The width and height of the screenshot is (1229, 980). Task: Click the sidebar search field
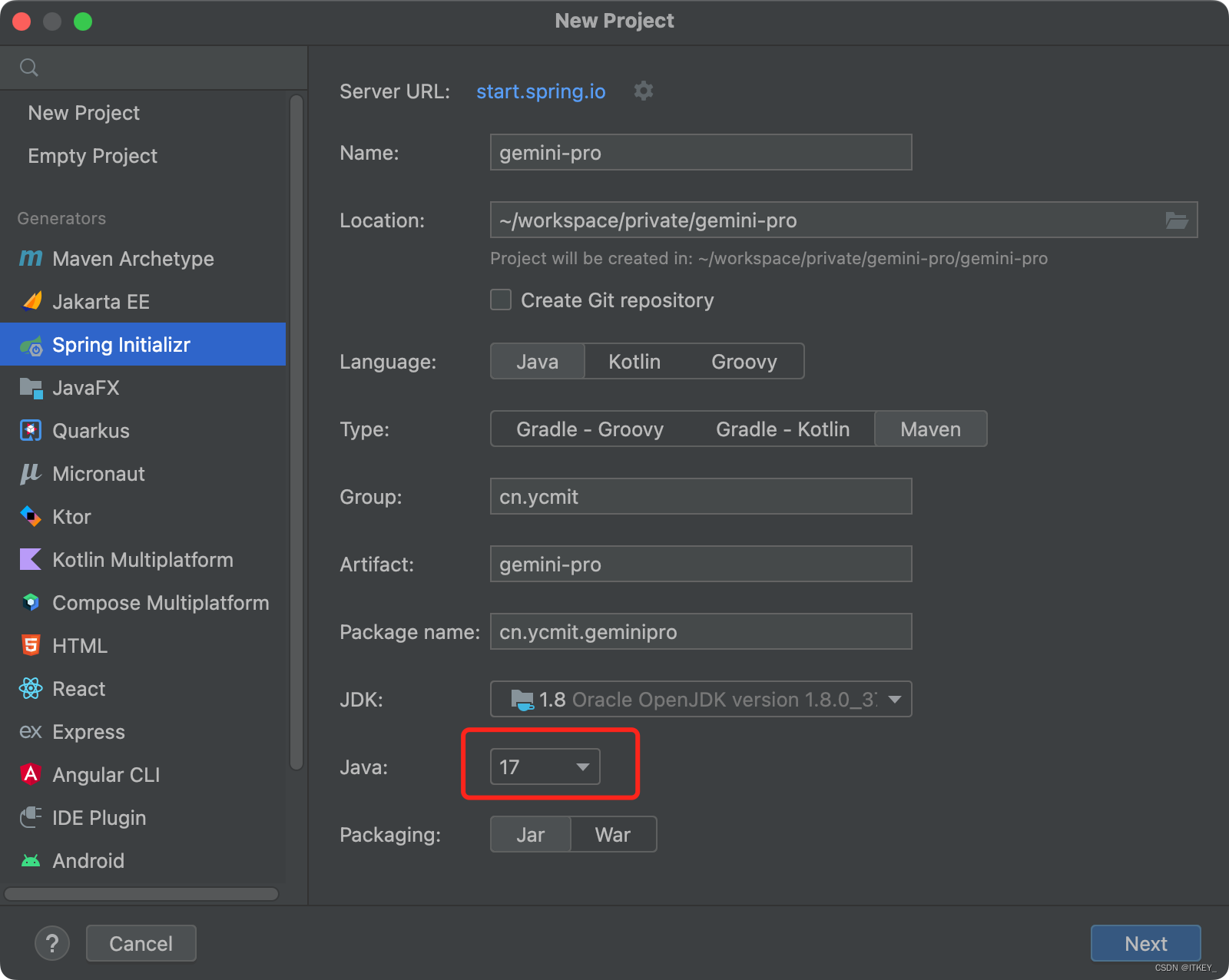click(154, 68)
